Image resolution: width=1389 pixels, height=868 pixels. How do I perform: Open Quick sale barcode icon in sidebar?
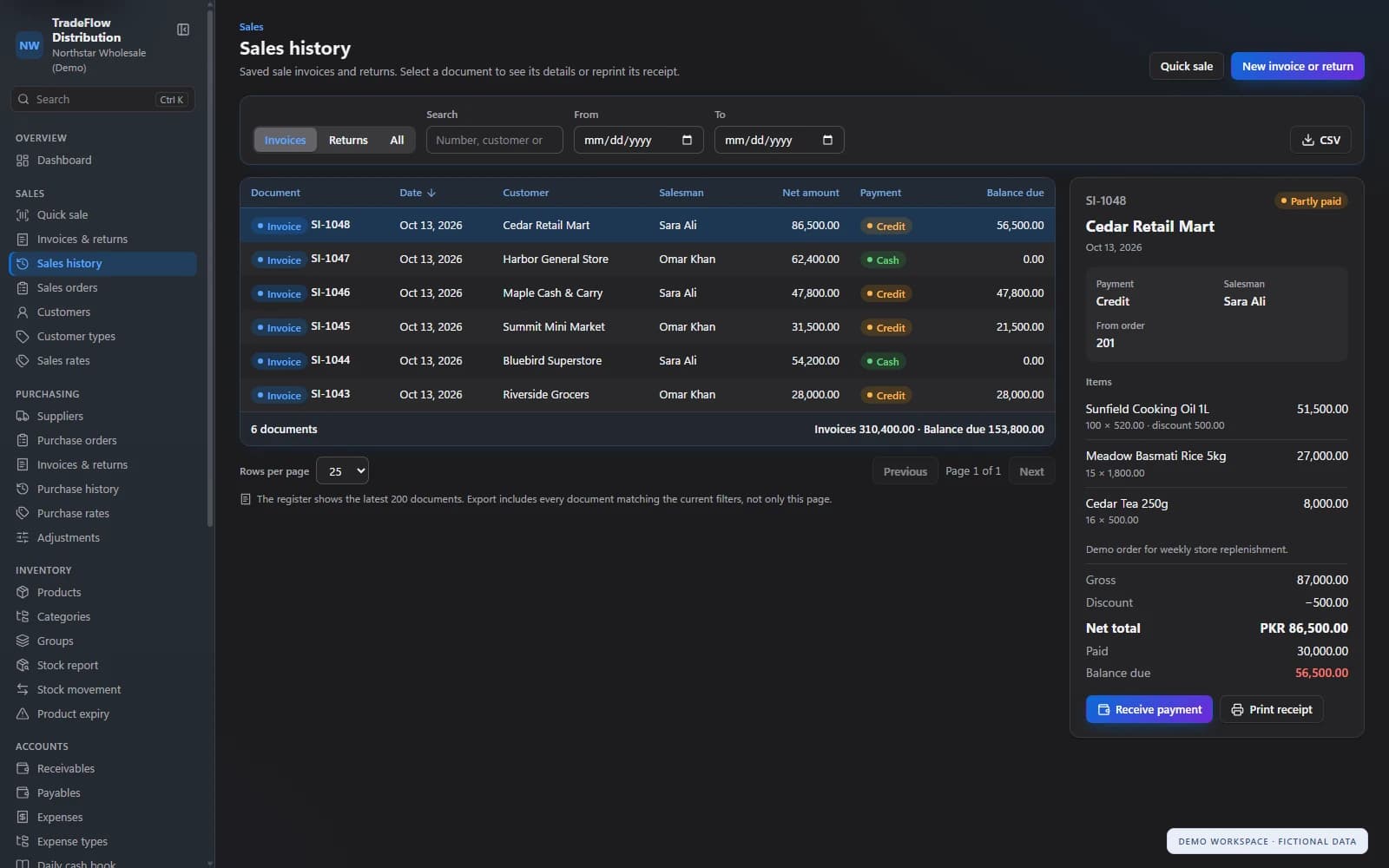[x=23, y=215]
